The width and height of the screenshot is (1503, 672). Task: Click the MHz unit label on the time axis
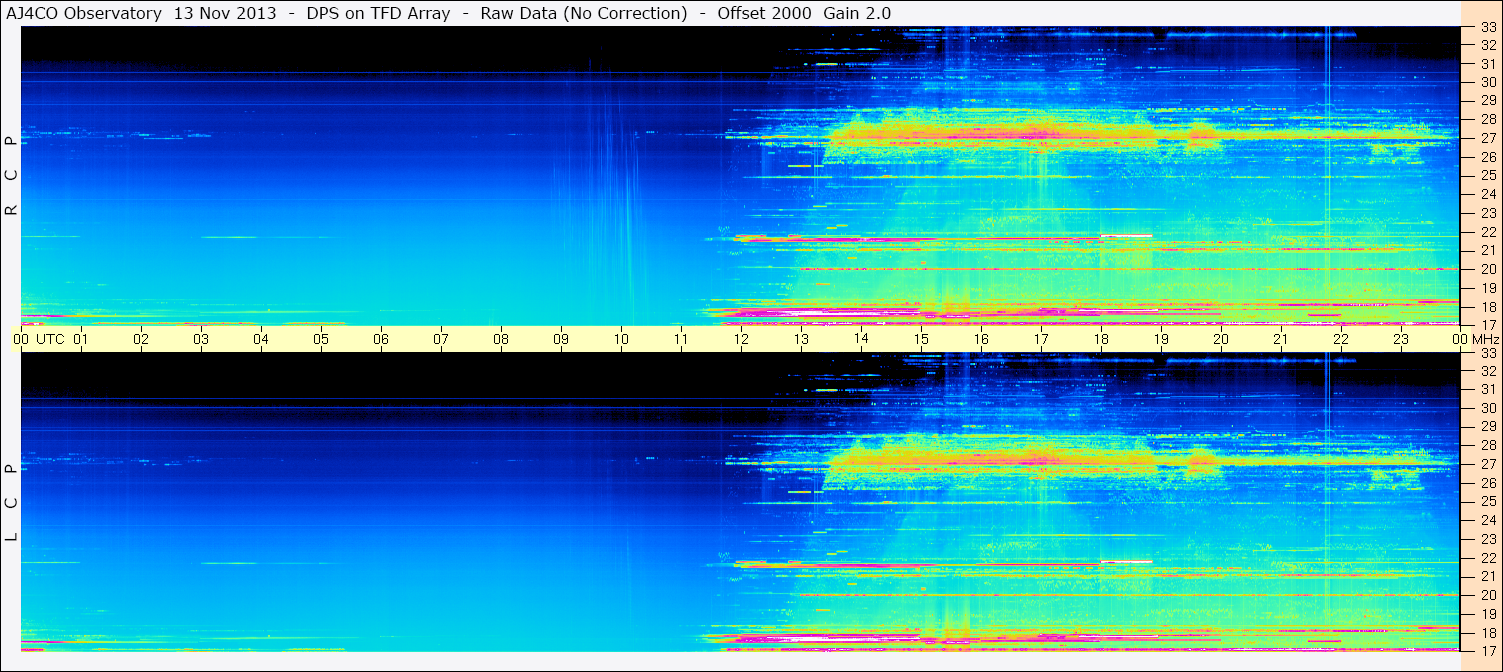pos(1484,339)
